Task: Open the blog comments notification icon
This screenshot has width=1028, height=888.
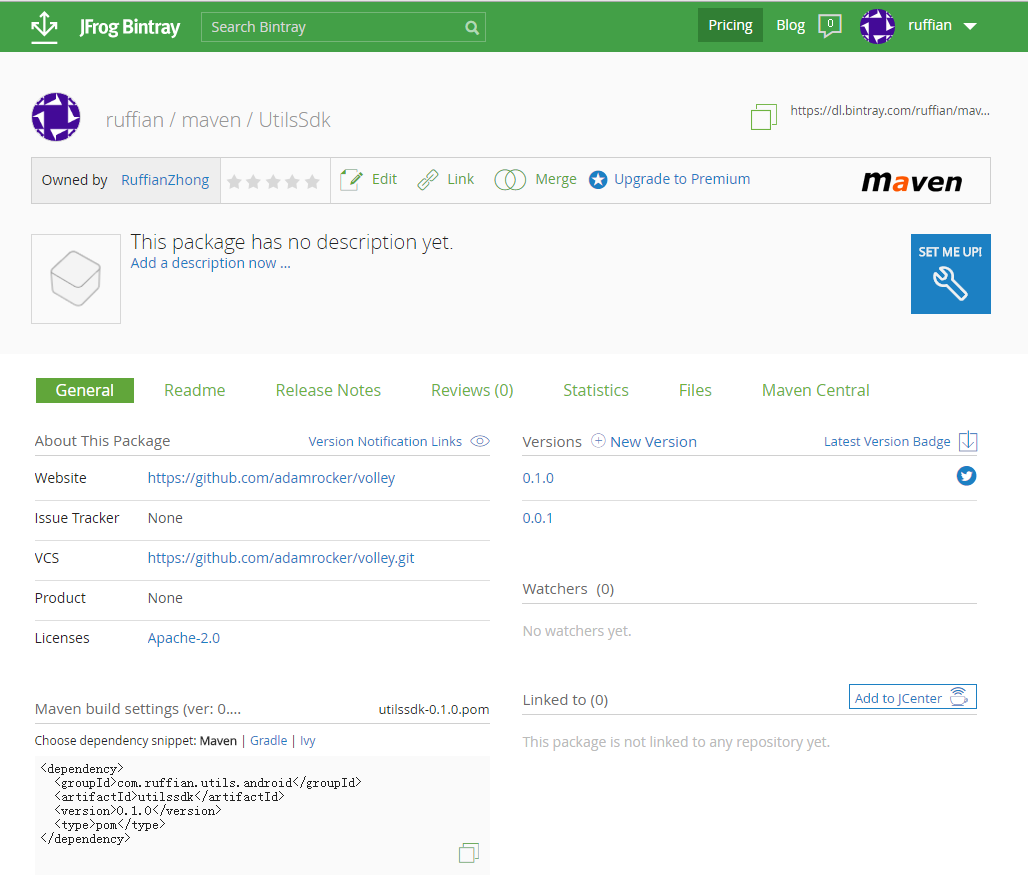Action: (x=829, y=26)
